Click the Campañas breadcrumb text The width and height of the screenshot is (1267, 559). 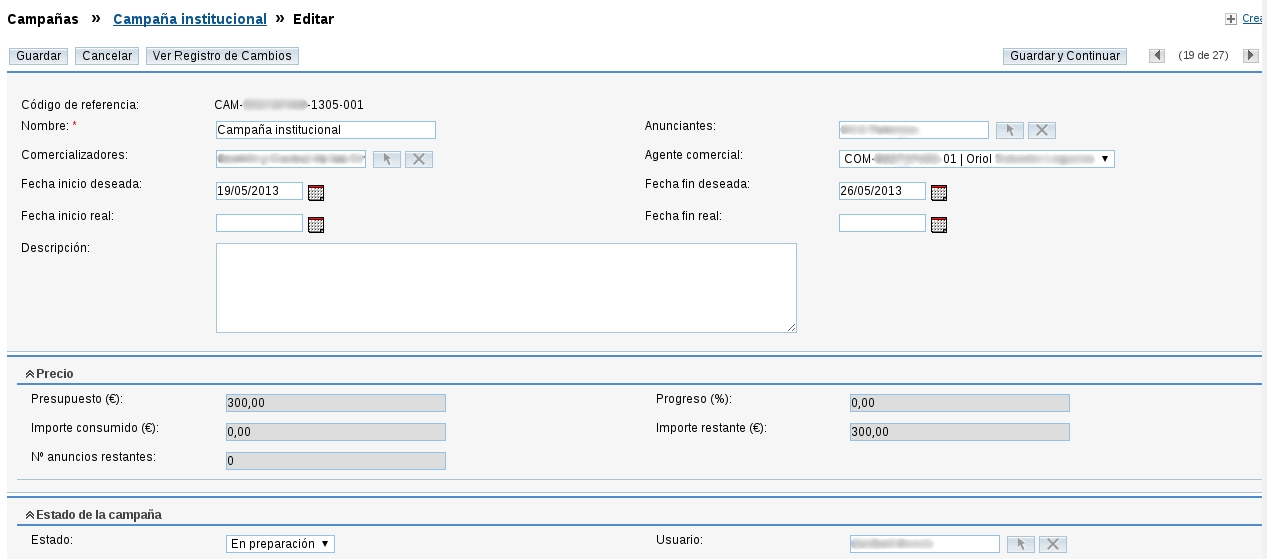click(x=43, y=19)
